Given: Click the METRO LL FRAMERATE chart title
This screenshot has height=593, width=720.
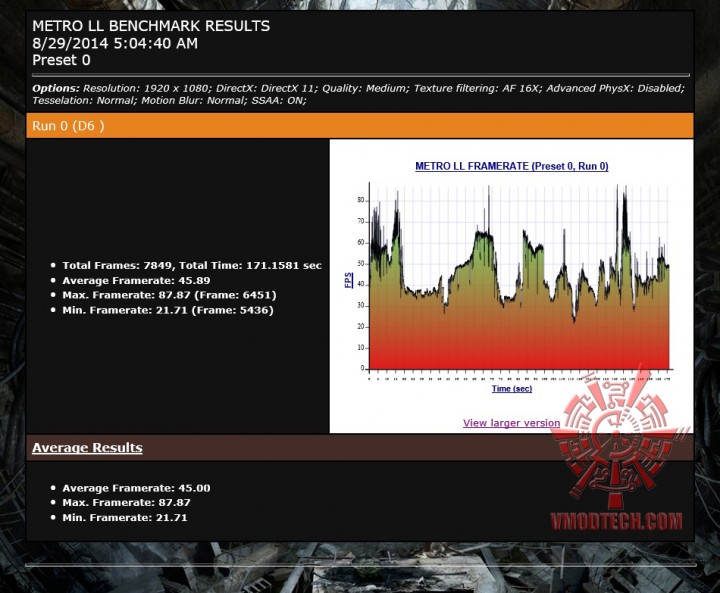Looking at the screenshot, I should (512, 166).
